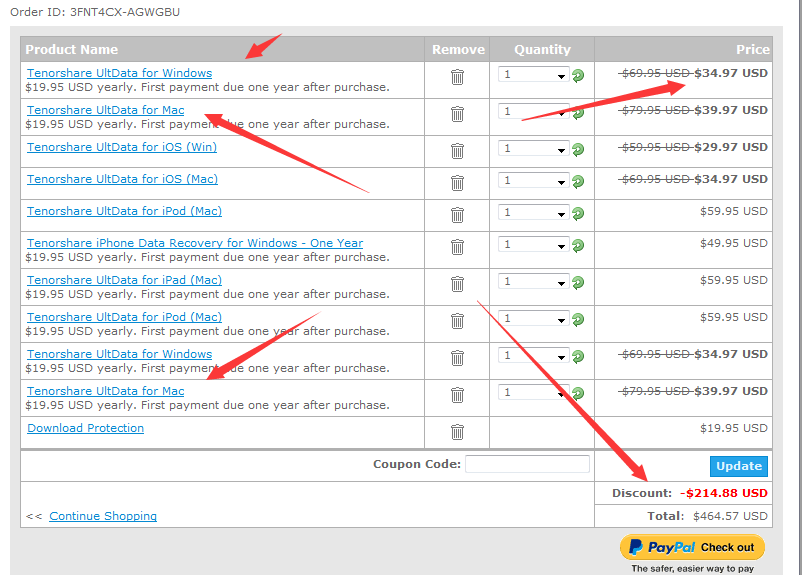Click the -$214.88 USD discount amount

coord(724,493)
